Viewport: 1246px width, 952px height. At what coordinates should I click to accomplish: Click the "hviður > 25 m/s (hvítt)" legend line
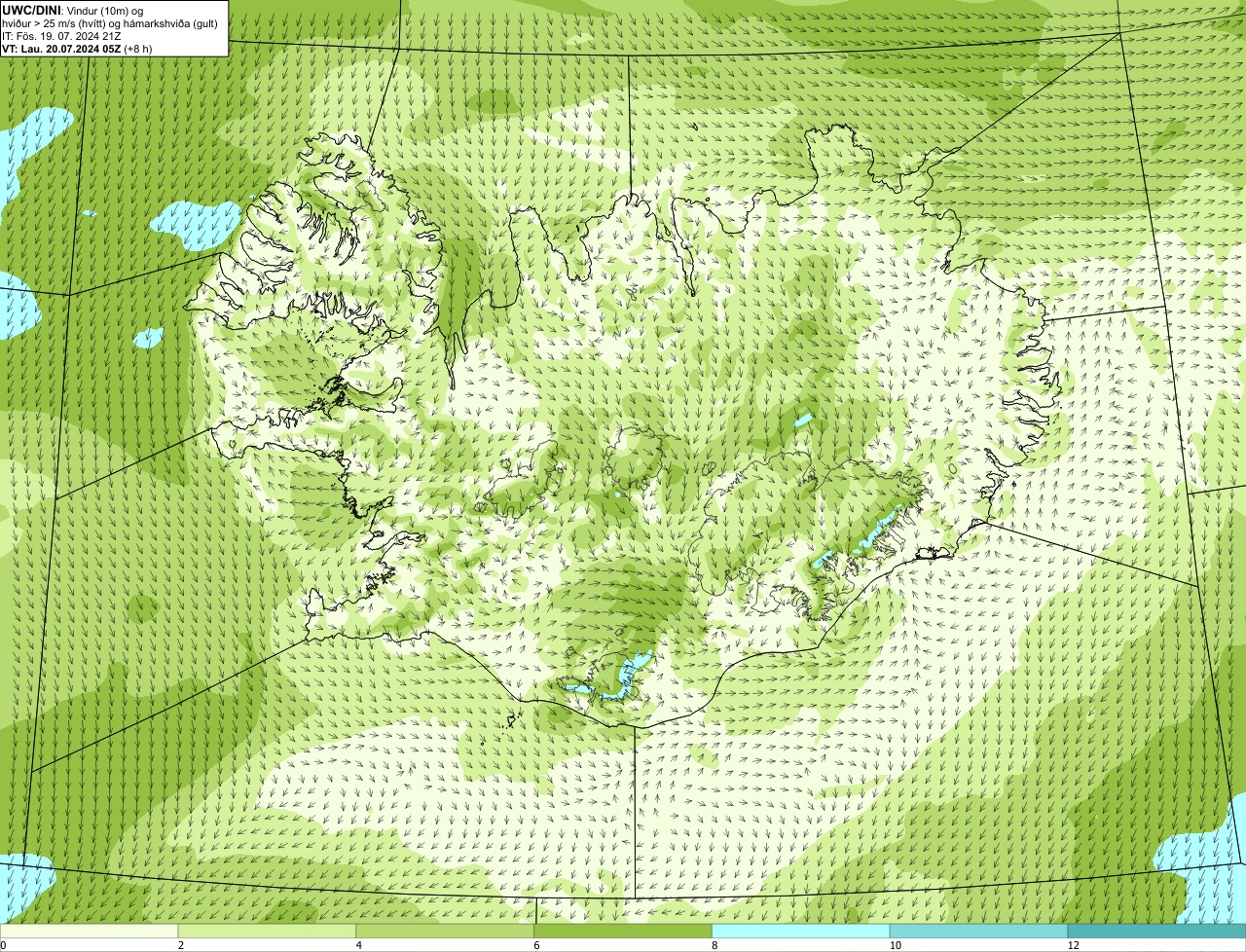pos(109,22)
